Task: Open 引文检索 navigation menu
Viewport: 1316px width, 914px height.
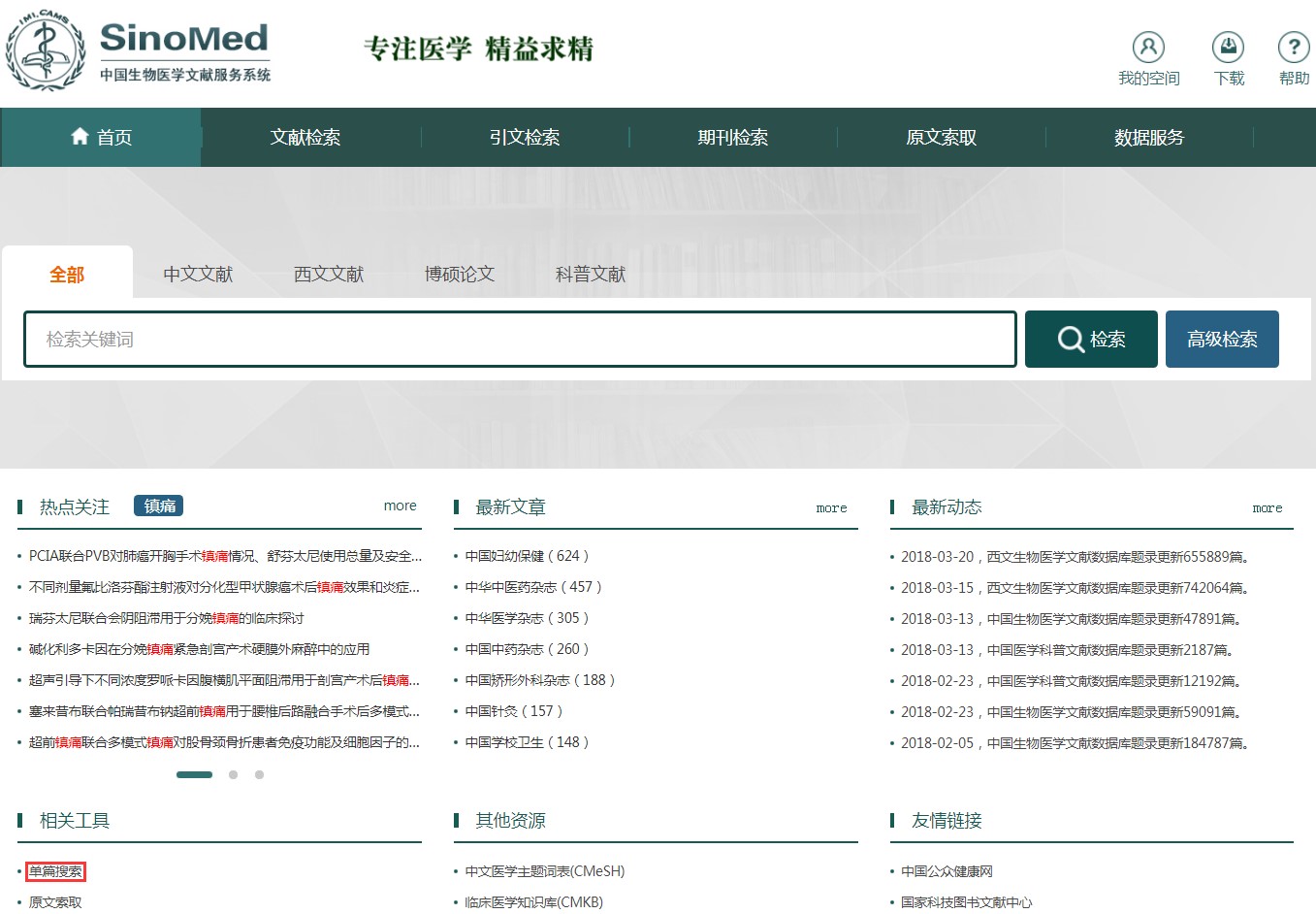Action: (x=525, y=138)
